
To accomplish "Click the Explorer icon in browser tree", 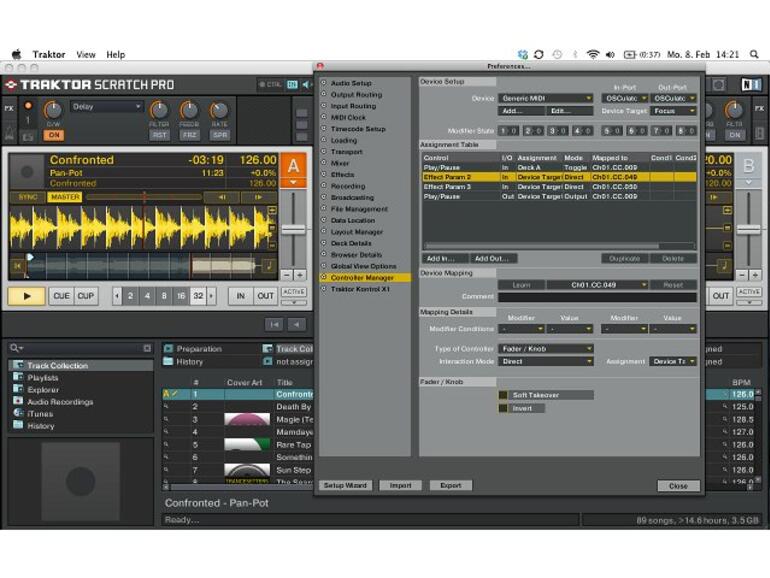I will click(x=17, y=389).
